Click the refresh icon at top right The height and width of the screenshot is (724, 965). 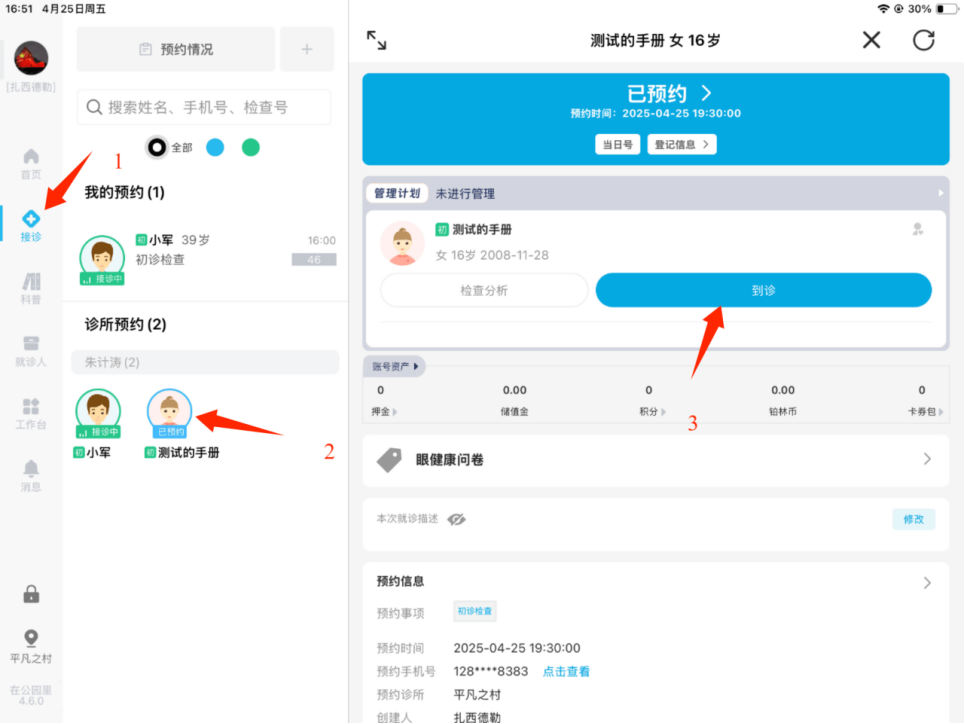pos(923,40)
